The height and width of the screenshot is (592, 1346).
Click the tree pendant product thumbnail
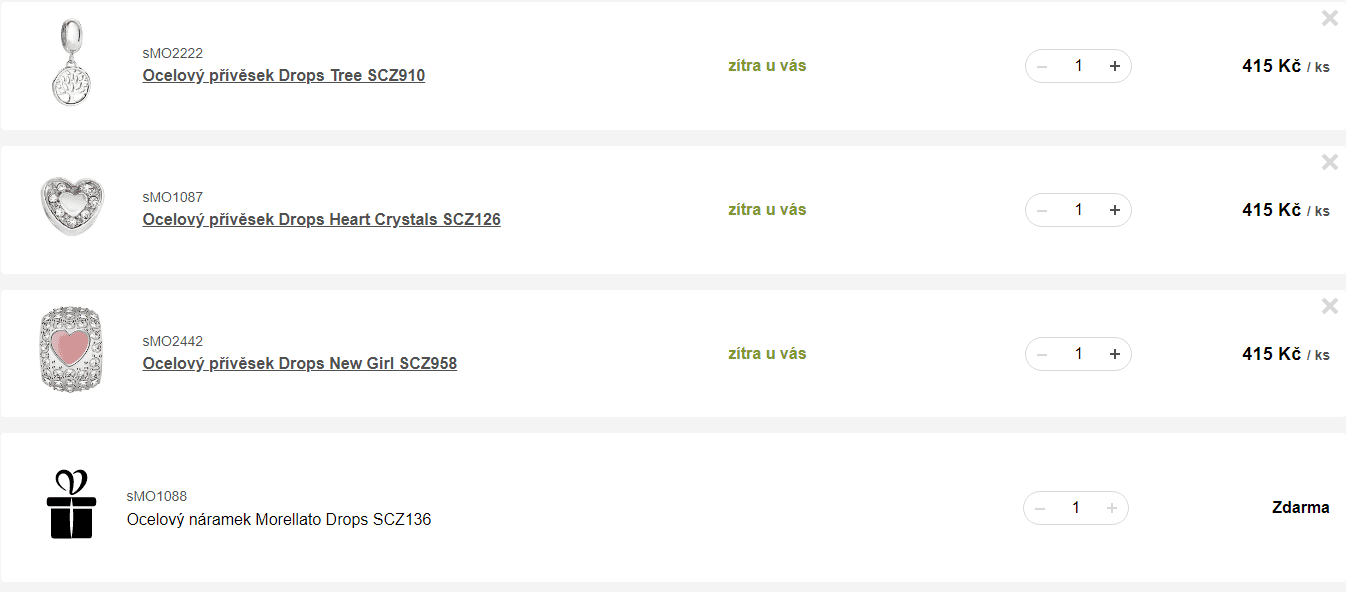point(71,65)
